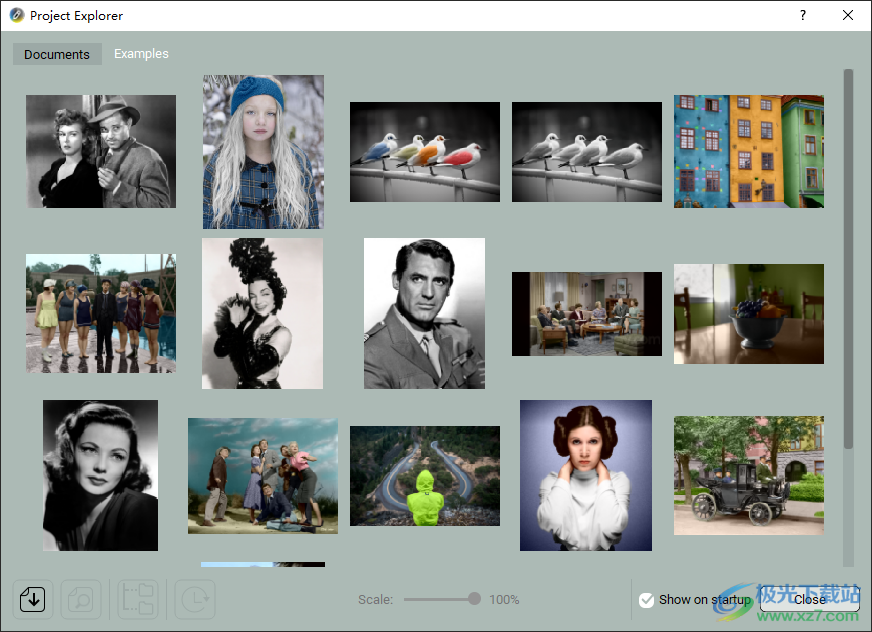872x632 pixels.
Task: Select the man in military uniform portrait
Action: click(424, 313)
